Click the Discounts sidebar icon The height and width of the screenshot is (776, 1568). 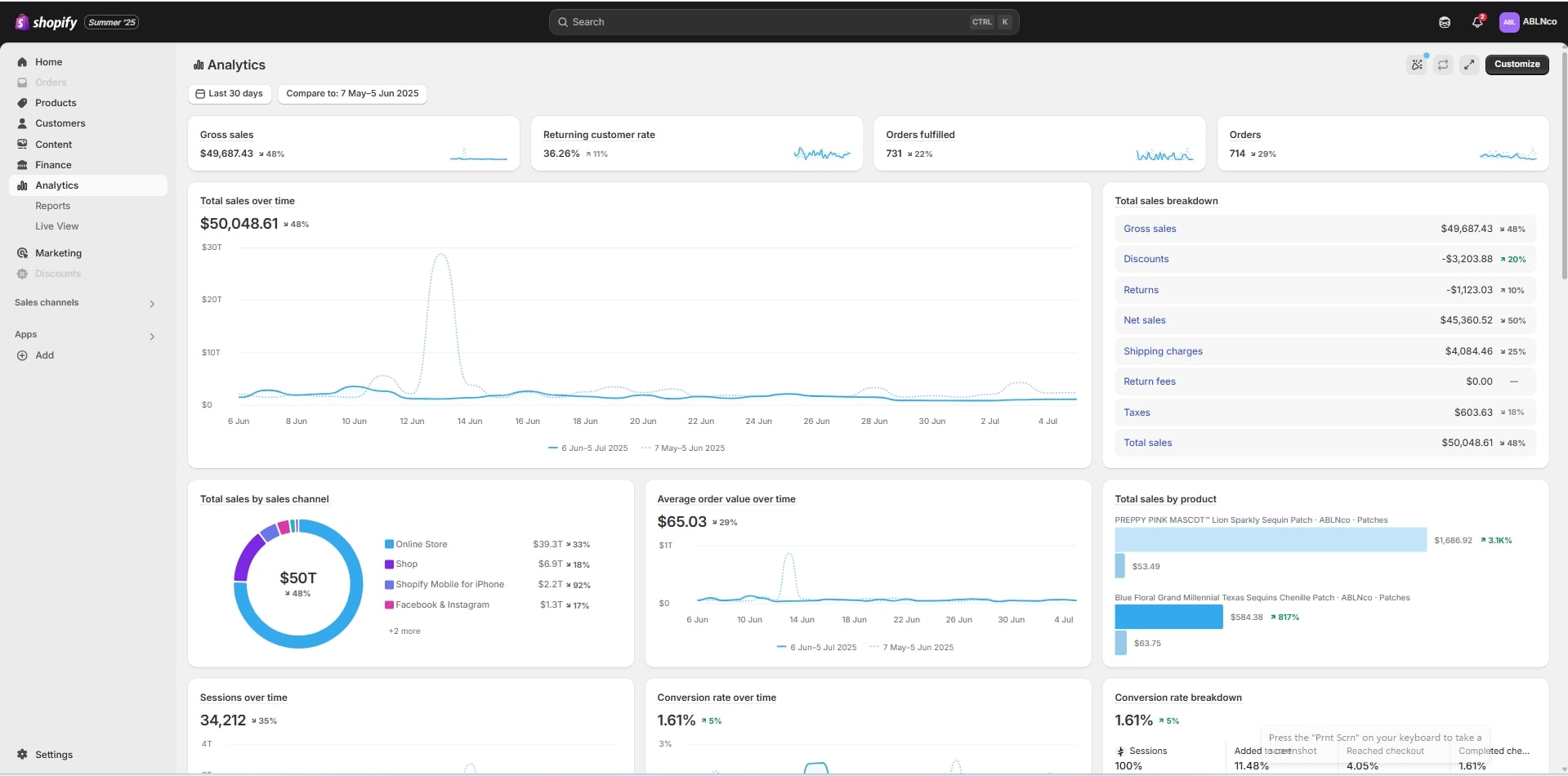click(22, 274)
